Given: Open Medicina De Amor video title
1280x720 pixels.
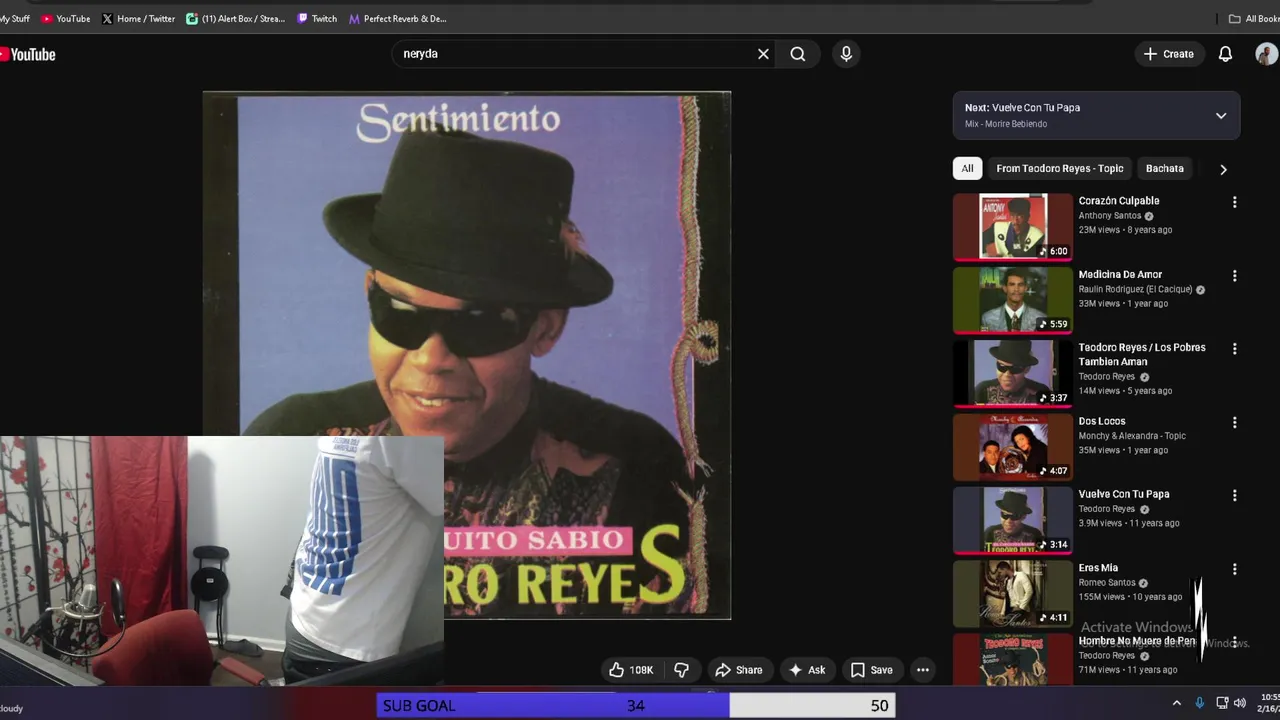Looking at the screenshot, I should click(1120, 274).
